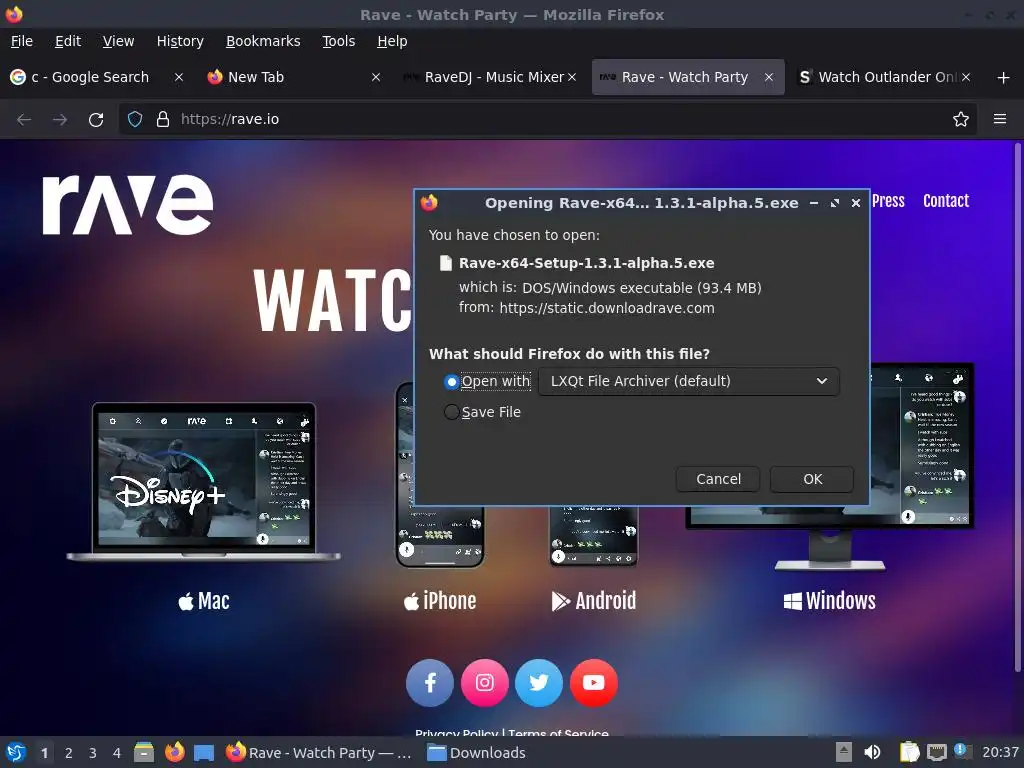Open the Contact link in site navigation

[946, 201]
